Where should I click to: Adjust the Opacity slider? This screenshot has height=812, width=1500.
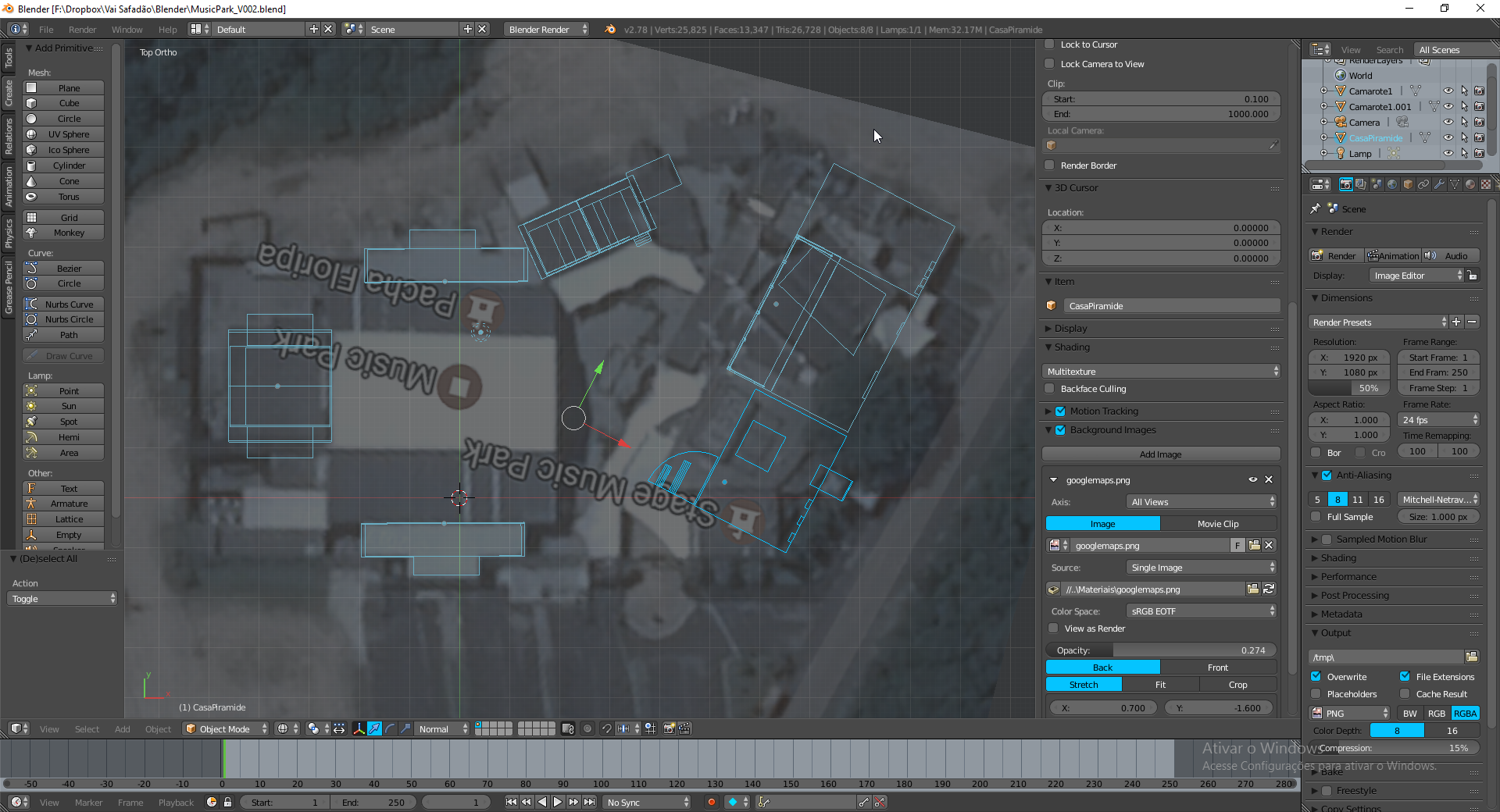pyautogui.click(x=1161, y=650)
